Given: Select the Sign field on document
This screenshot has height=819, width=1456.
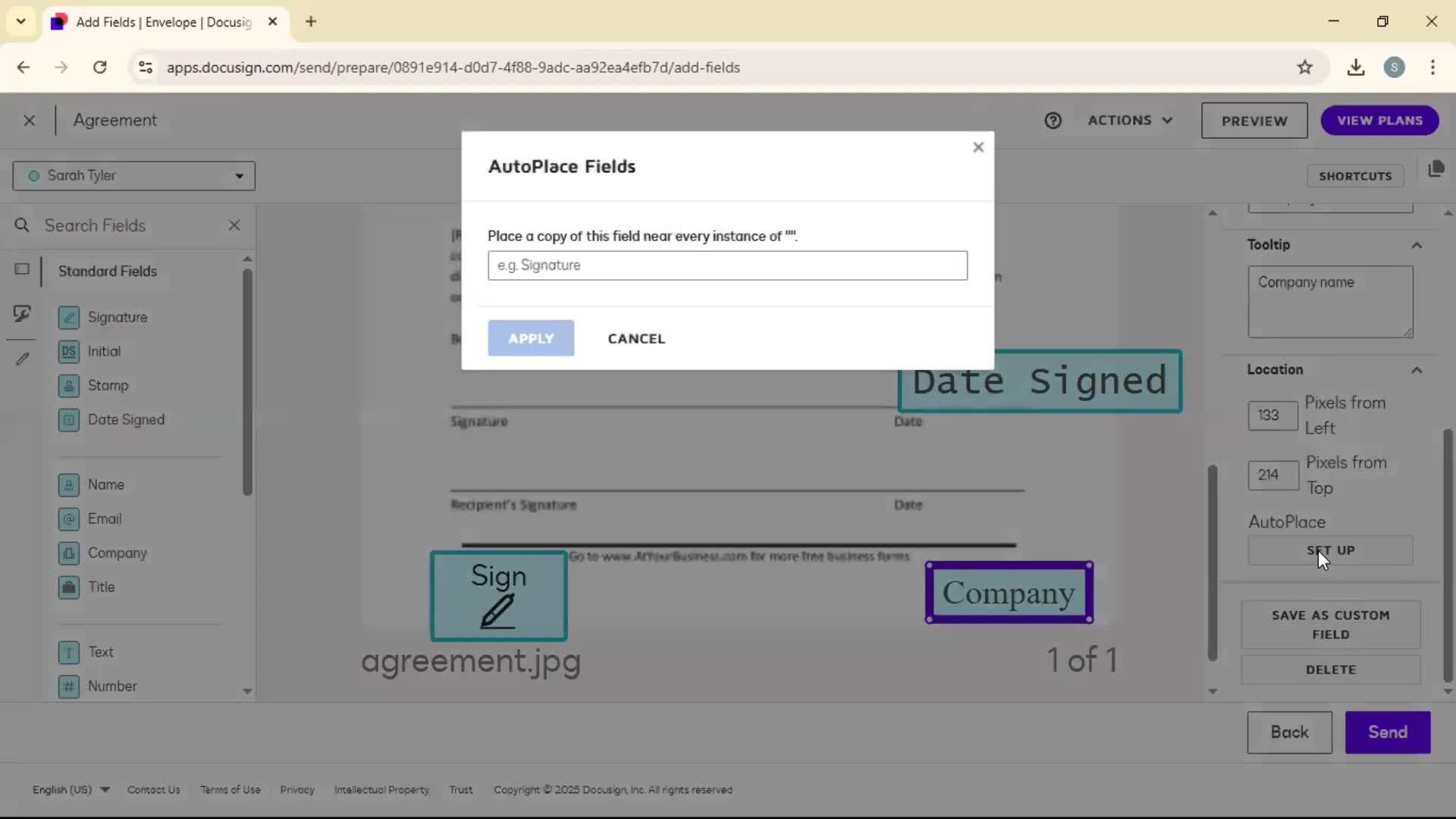Looking at the screenshot, I should coord(498,596).
